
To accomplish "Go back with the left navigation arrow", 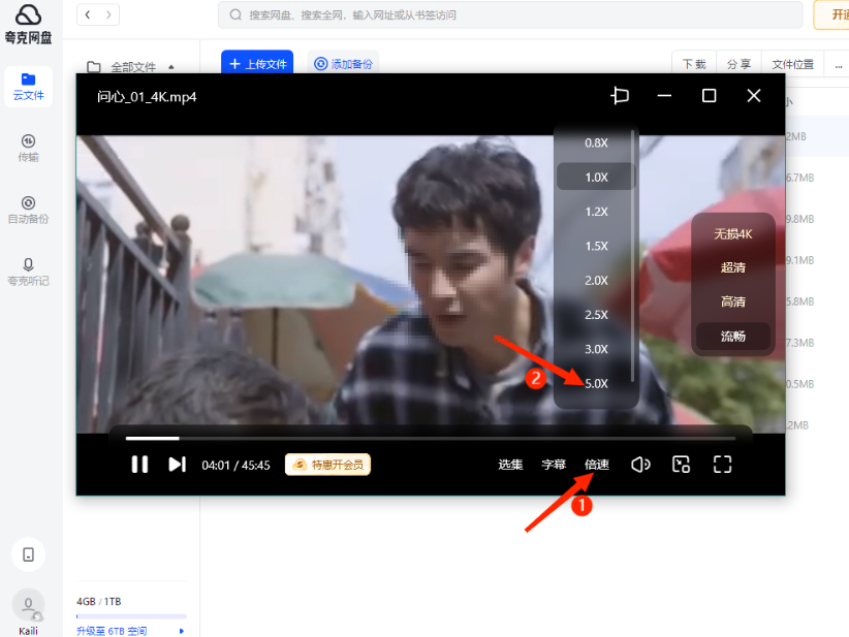I will tap(88, 15).
